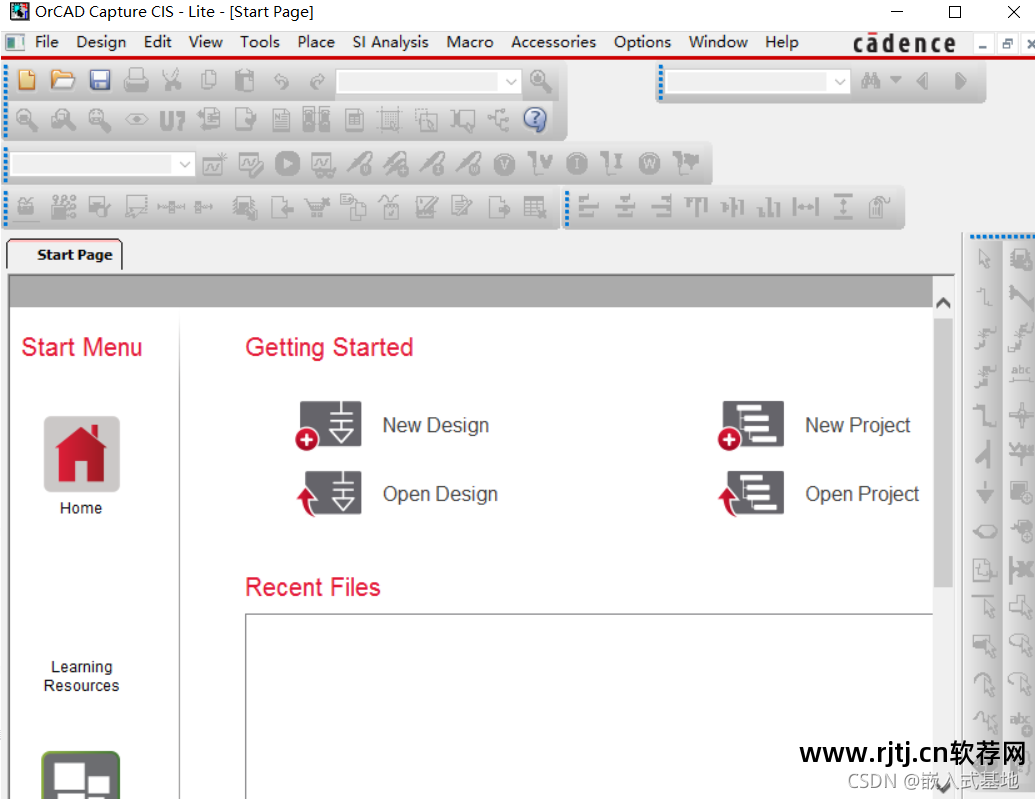Screen dimensions: 1035x799
Task: Click the magnifier search icon beside top combo box
Action: tap(541, 81)
